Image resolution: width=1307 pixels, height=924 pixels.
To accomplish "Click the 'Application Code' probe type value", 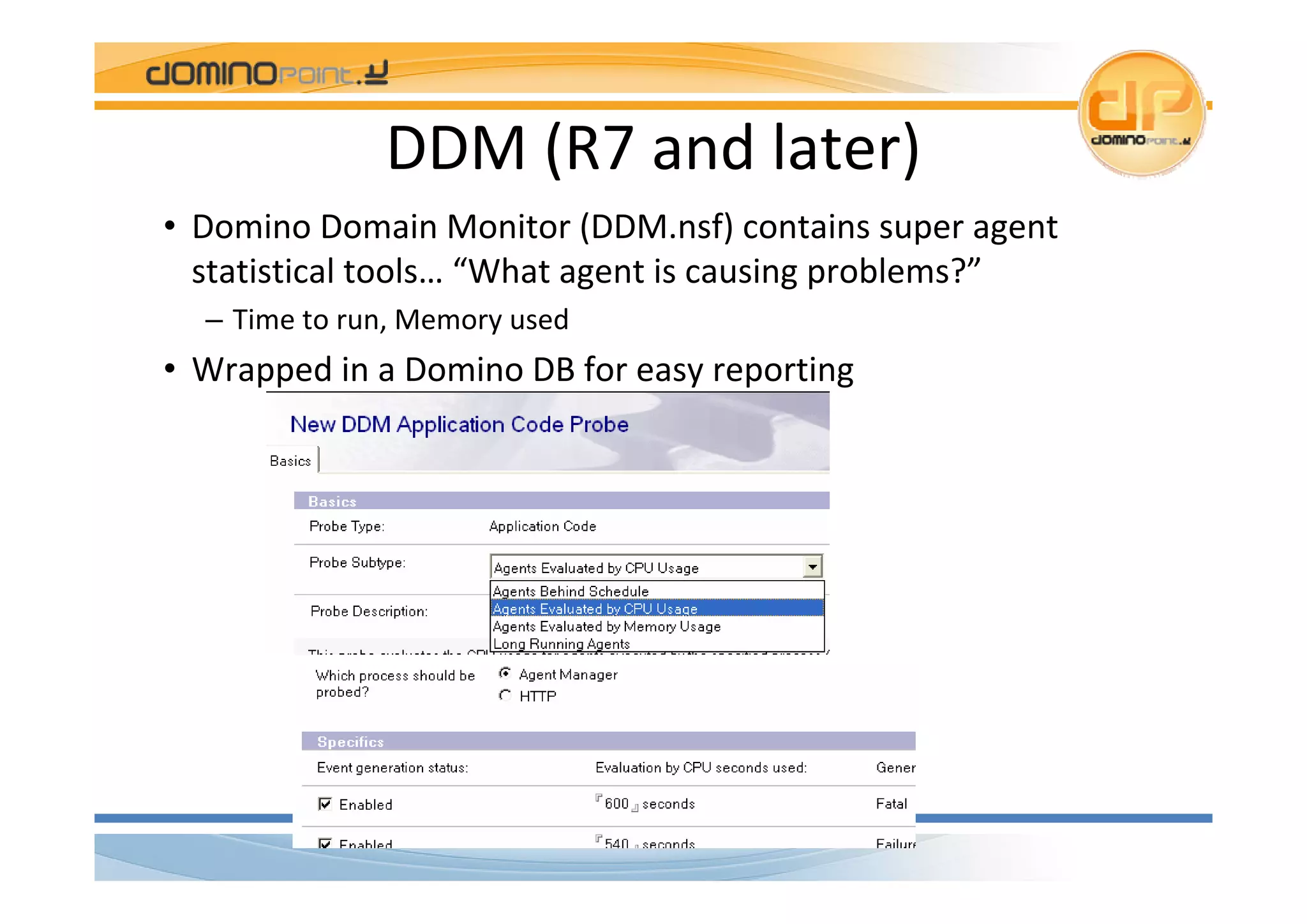I will 542,526.
